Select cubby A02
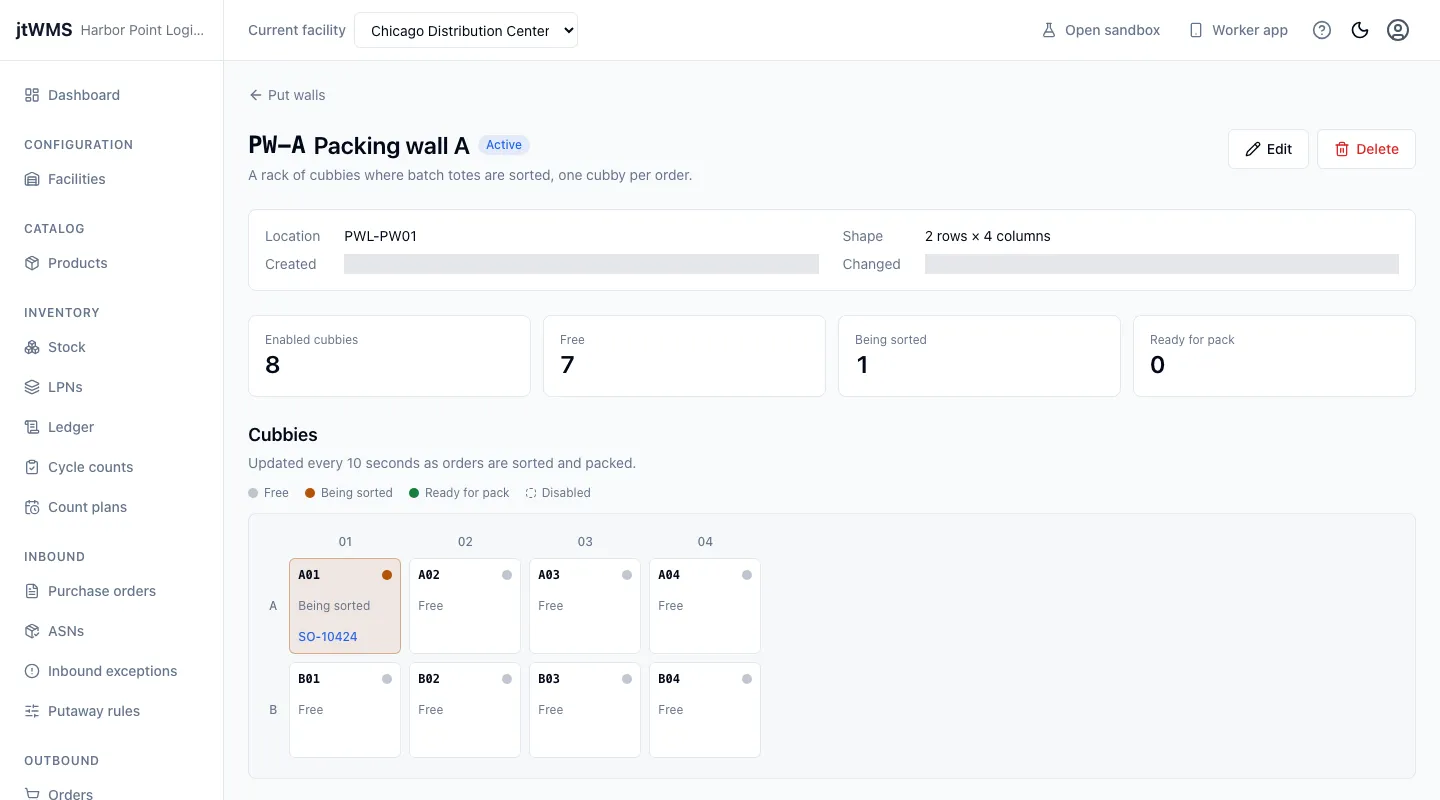The height and width of the screenshot is (800, 1440). pos(465,606)
